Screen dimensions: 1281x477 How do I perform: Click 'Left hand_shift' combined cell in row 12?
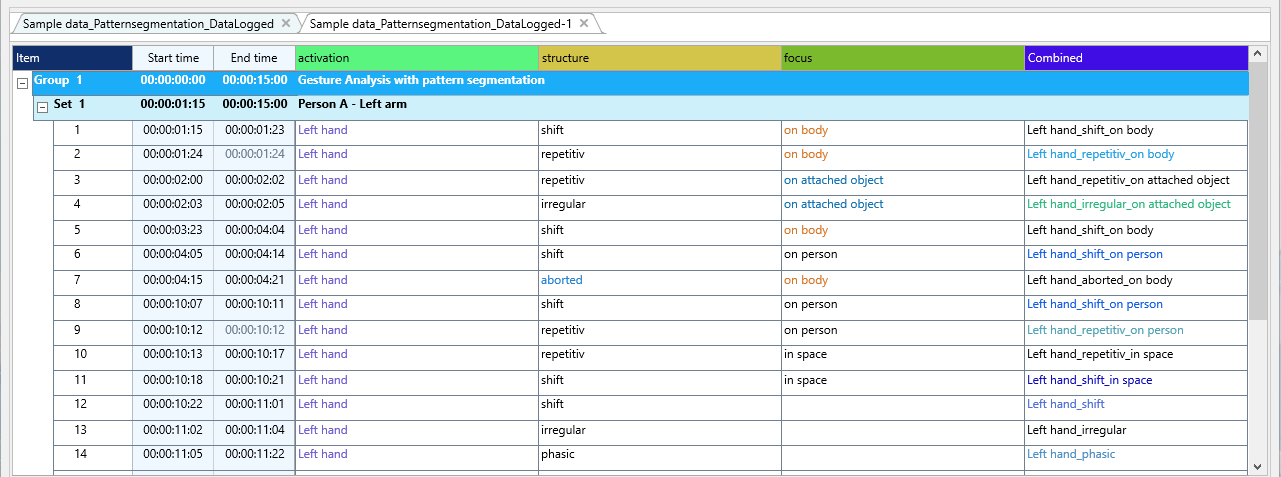click(x=1066, y=404)
